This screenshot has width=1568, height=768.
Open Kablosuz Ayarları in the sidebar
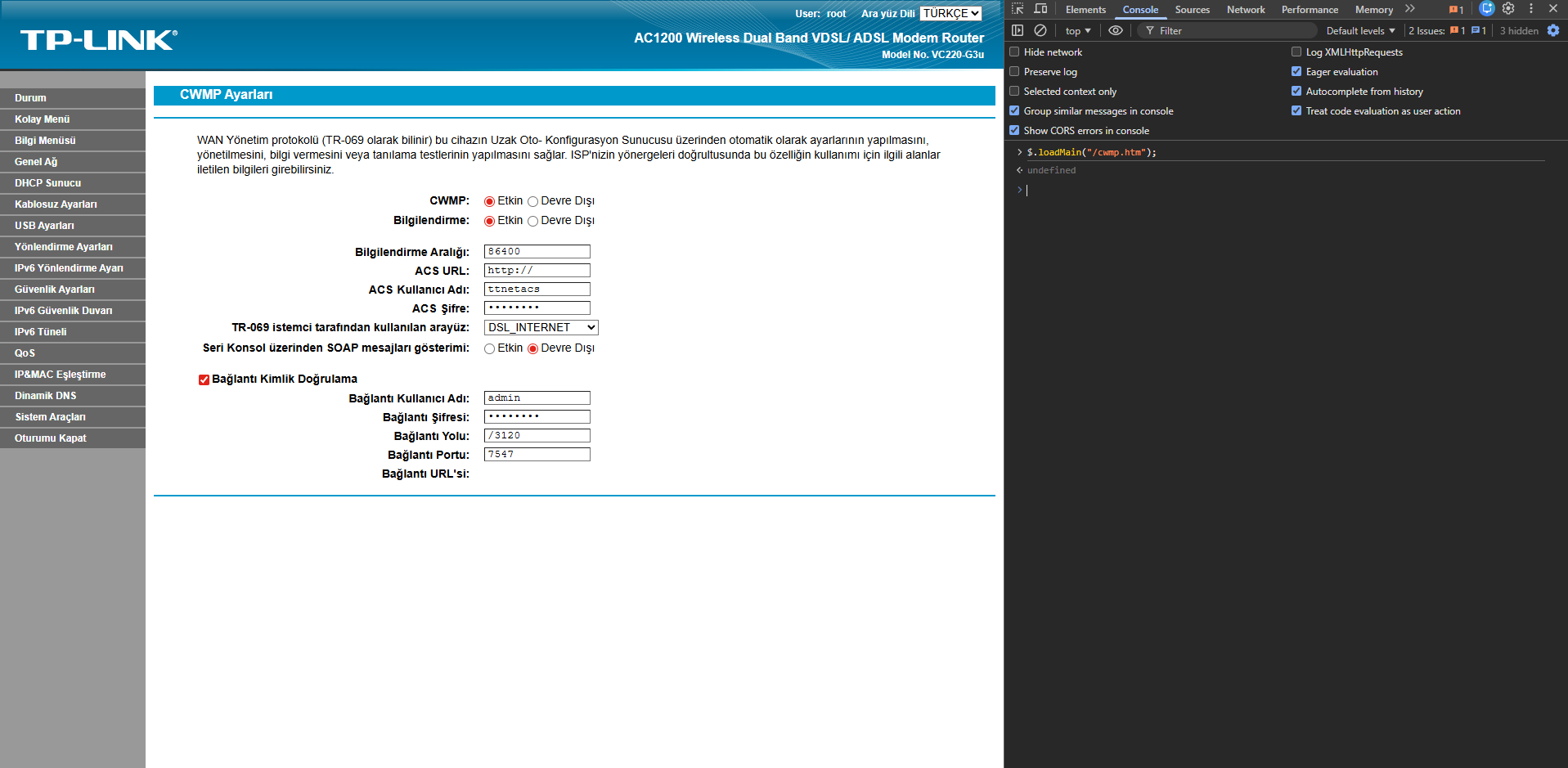click(73, 204)
